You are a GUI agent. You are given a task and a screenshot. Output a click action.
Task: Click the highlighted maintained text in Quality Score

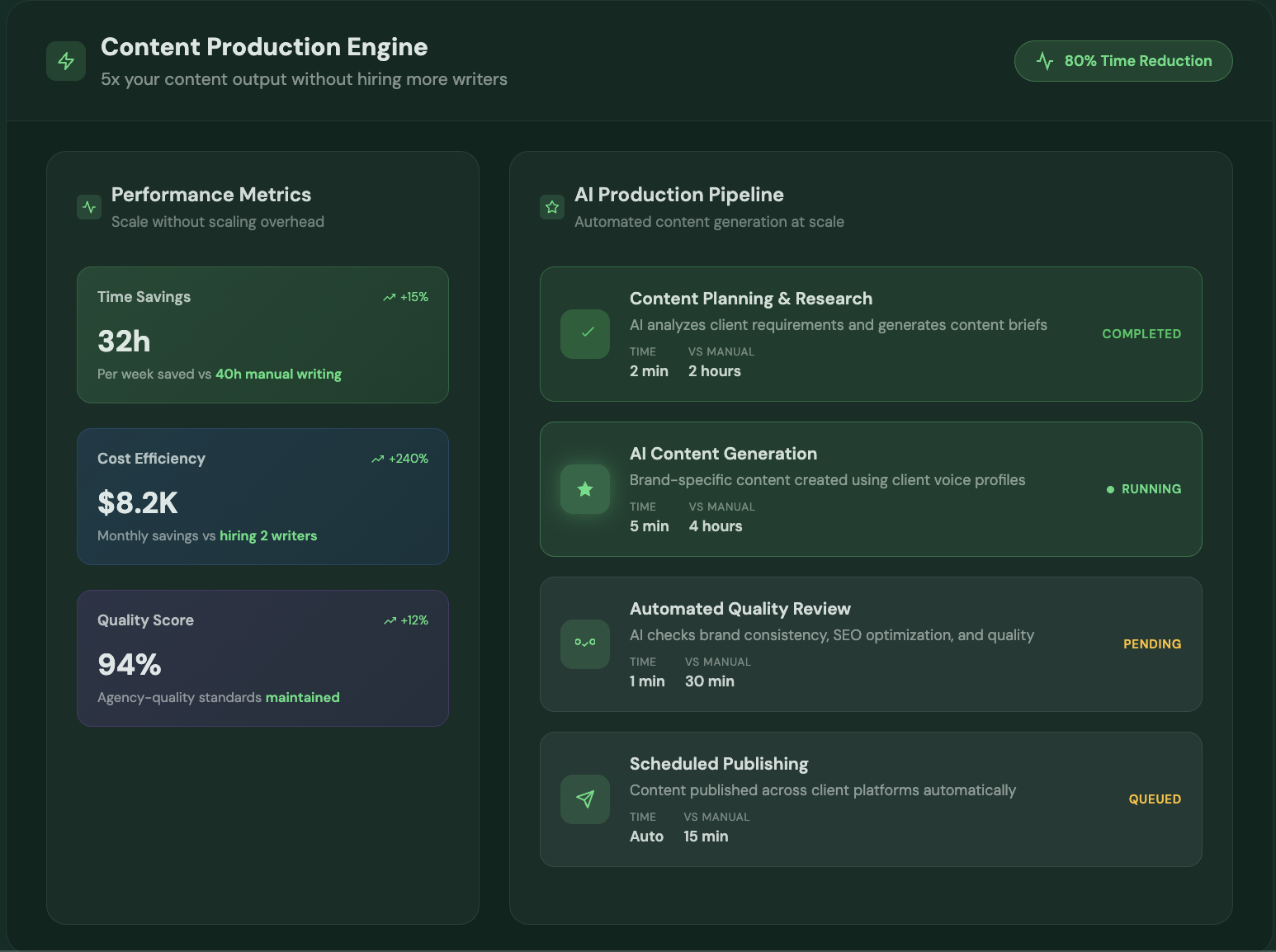(x=302, y=698)
